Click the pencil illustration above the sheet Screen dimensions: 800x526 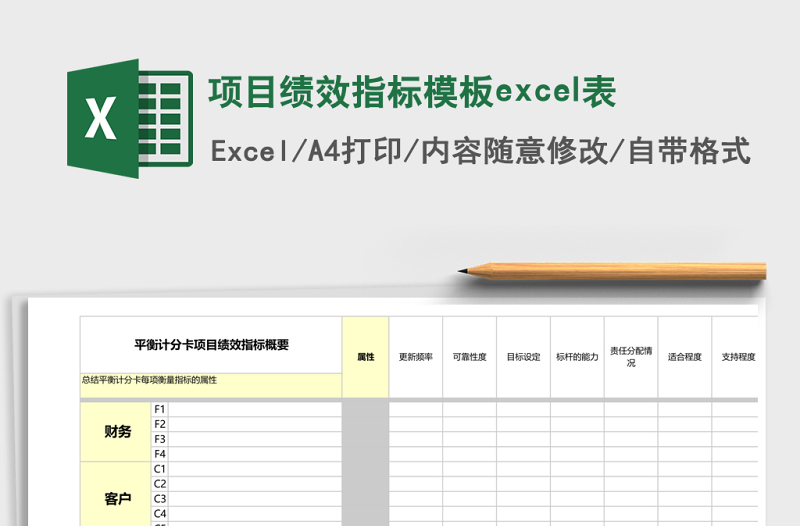pyautogui.click(x=612, y=270)
